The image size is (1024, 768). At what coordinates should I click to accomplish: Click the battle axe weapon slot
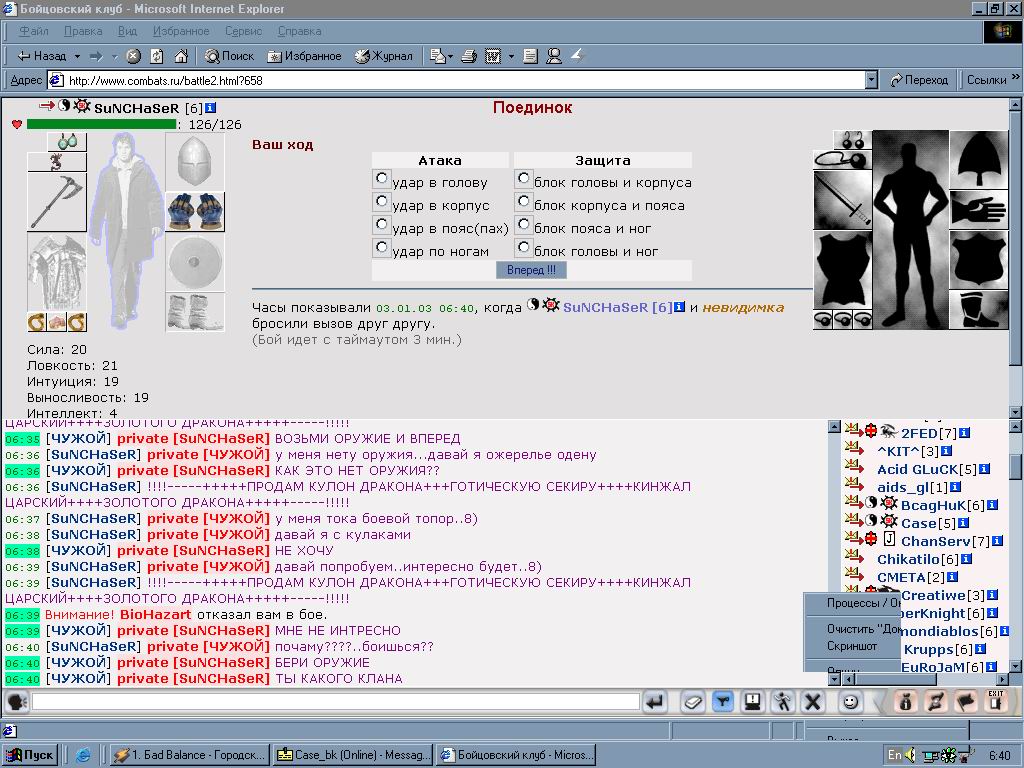[x=57, y=202]
